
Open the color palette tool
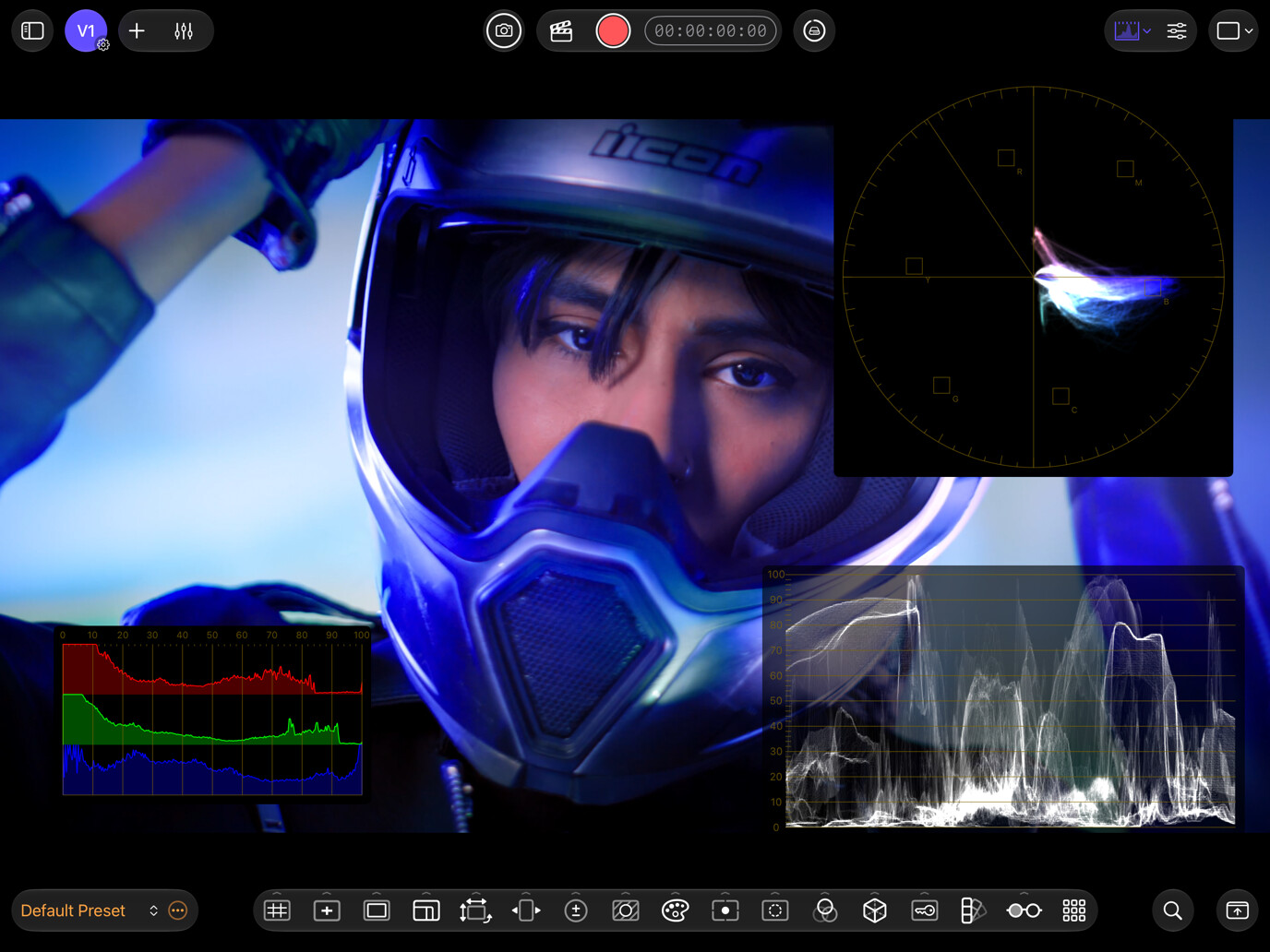676,910
